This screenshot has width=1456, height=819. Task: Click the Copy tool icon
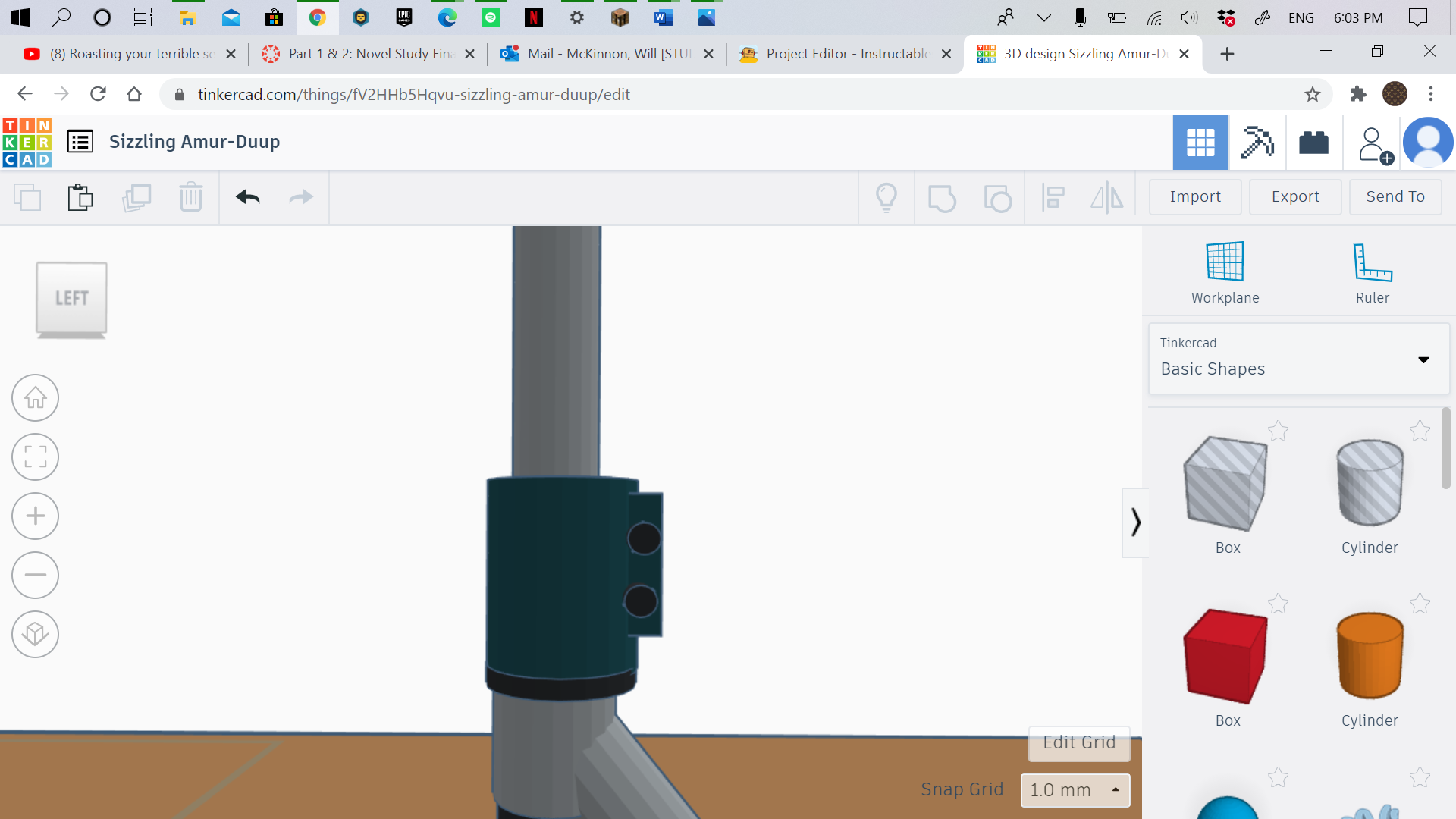point(27,197)
